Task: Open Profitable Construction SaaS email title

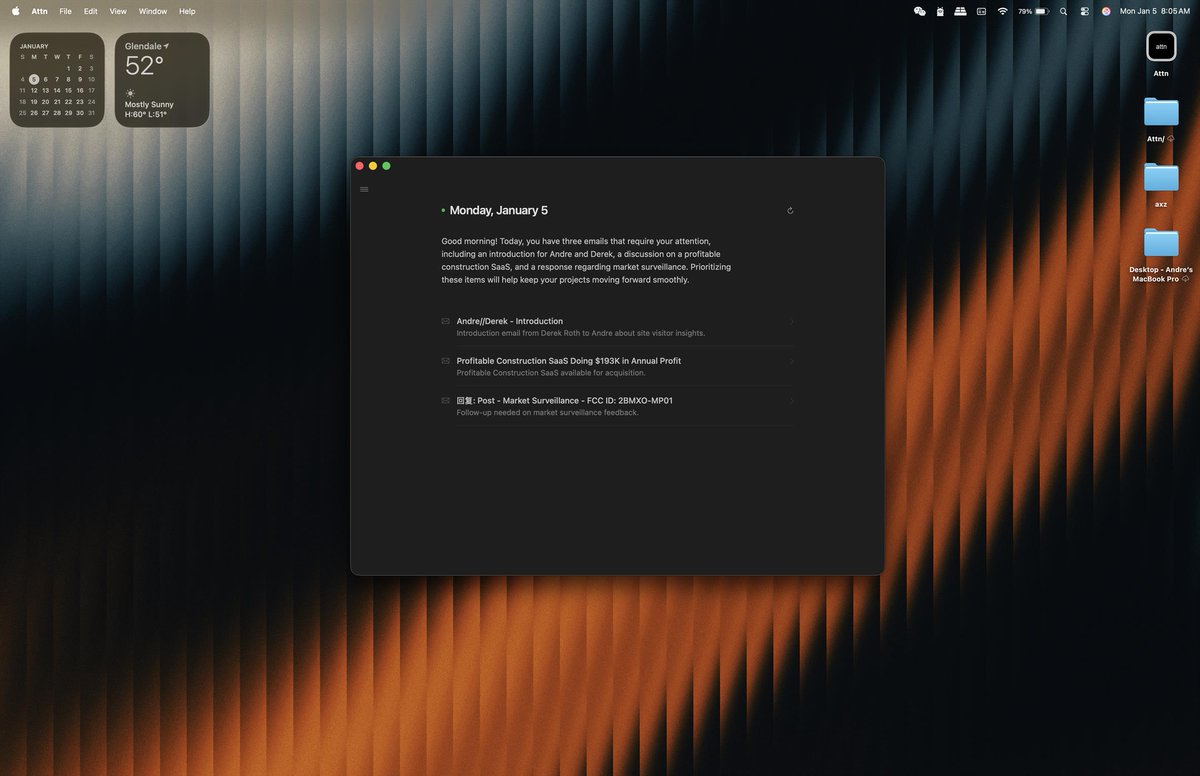Action: click(x=568, y=361)
